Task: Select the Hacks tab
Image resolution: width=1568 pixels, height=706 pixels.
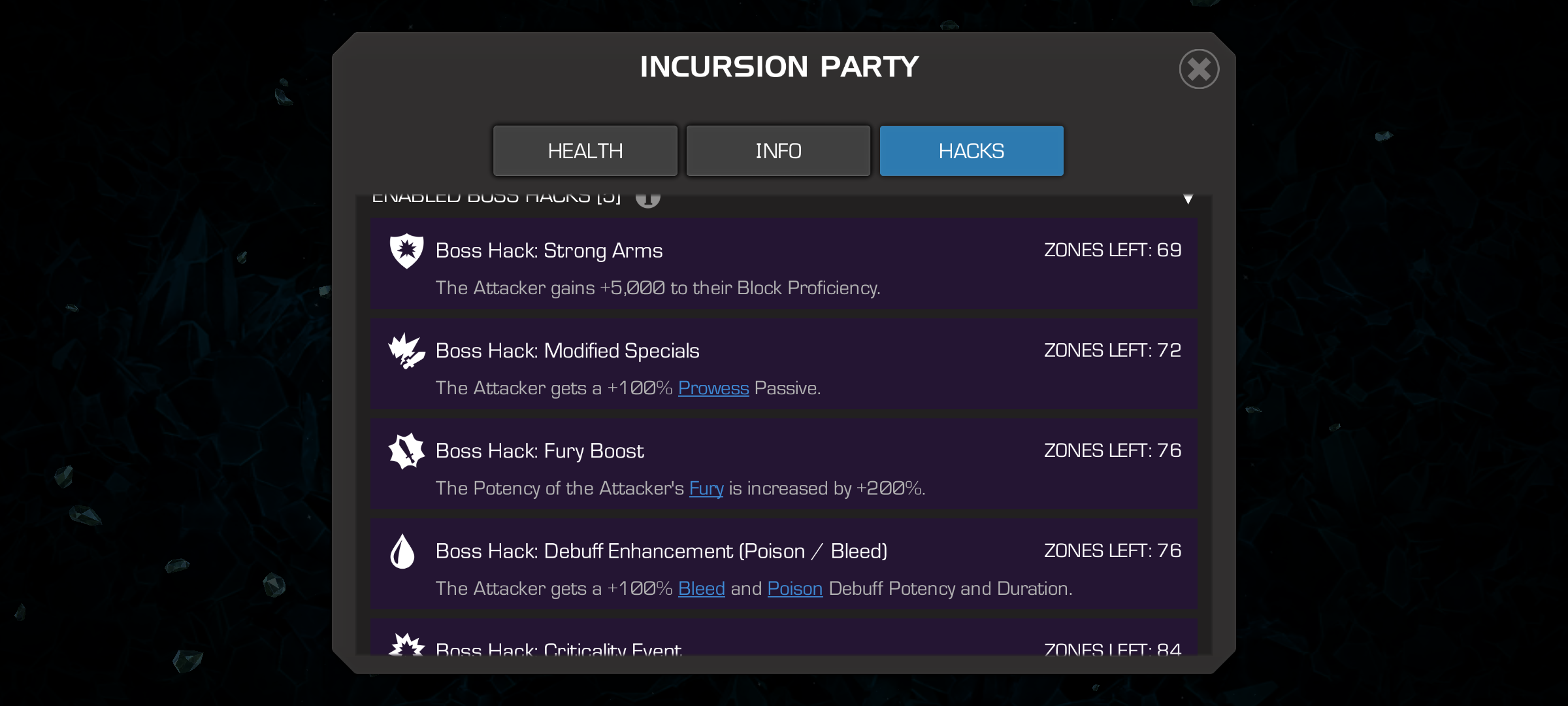Action: (x=972, y=151)
